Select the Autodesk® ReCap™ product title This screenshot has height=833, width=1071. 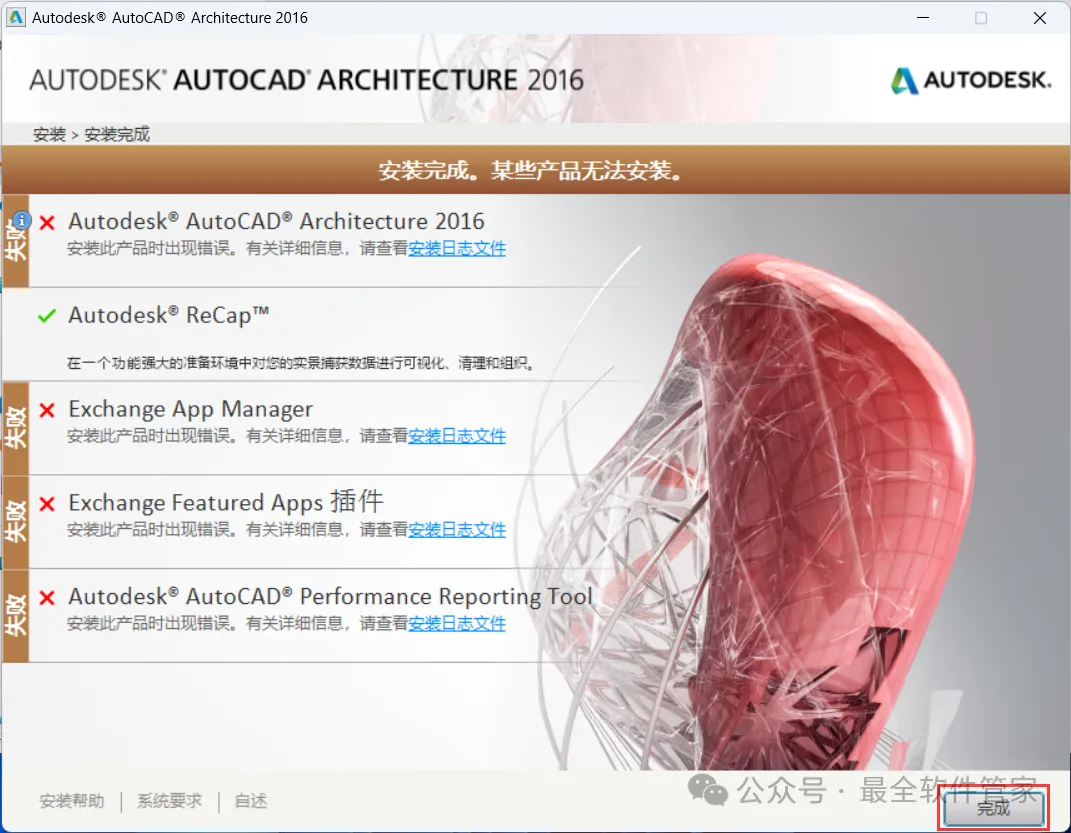click(x=168, y=315)
